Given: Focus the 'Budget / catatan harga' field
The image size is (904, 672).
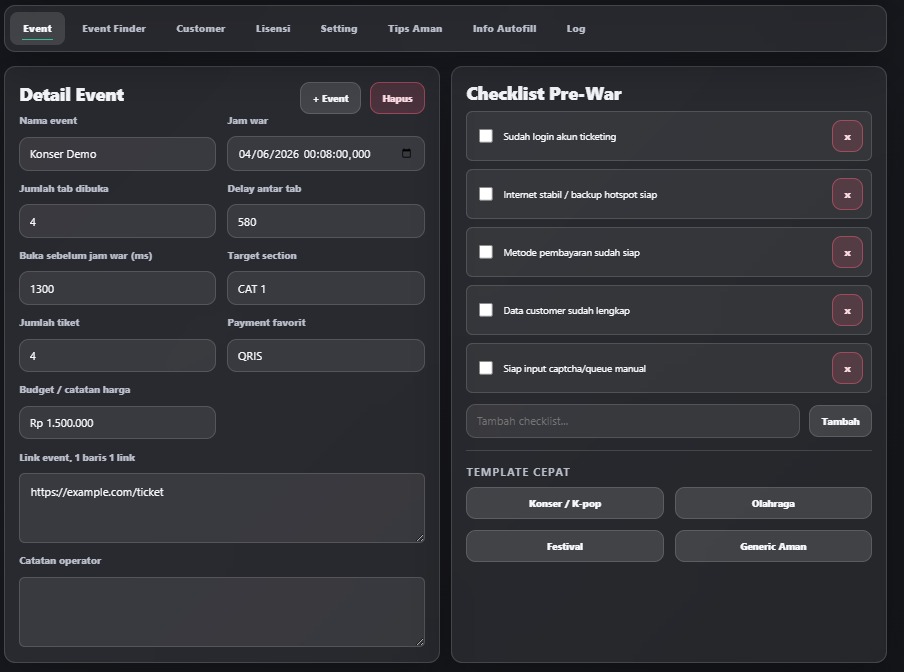Looking at the screenshot, I should [x=118, y=422].
